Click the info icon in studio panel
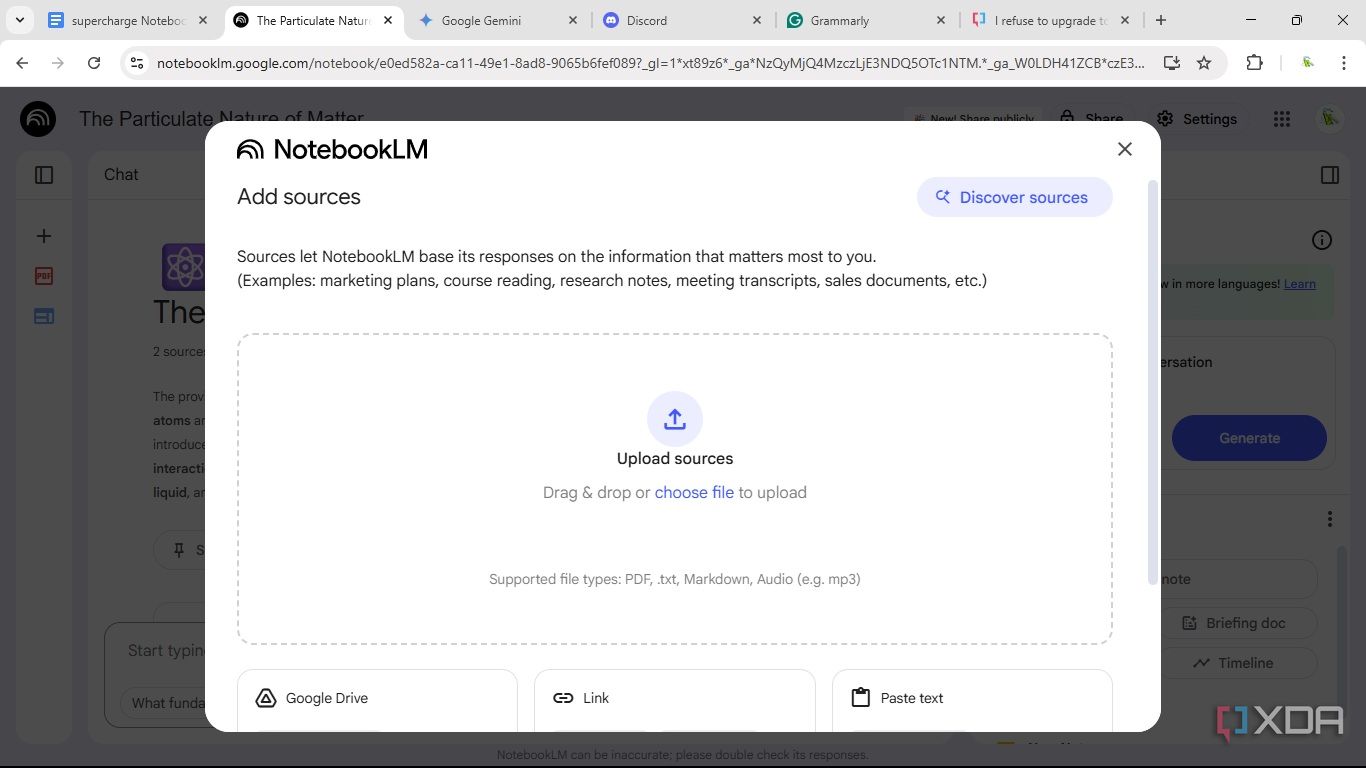This screenshot has width=1366, height=768. pos(1322,240)
